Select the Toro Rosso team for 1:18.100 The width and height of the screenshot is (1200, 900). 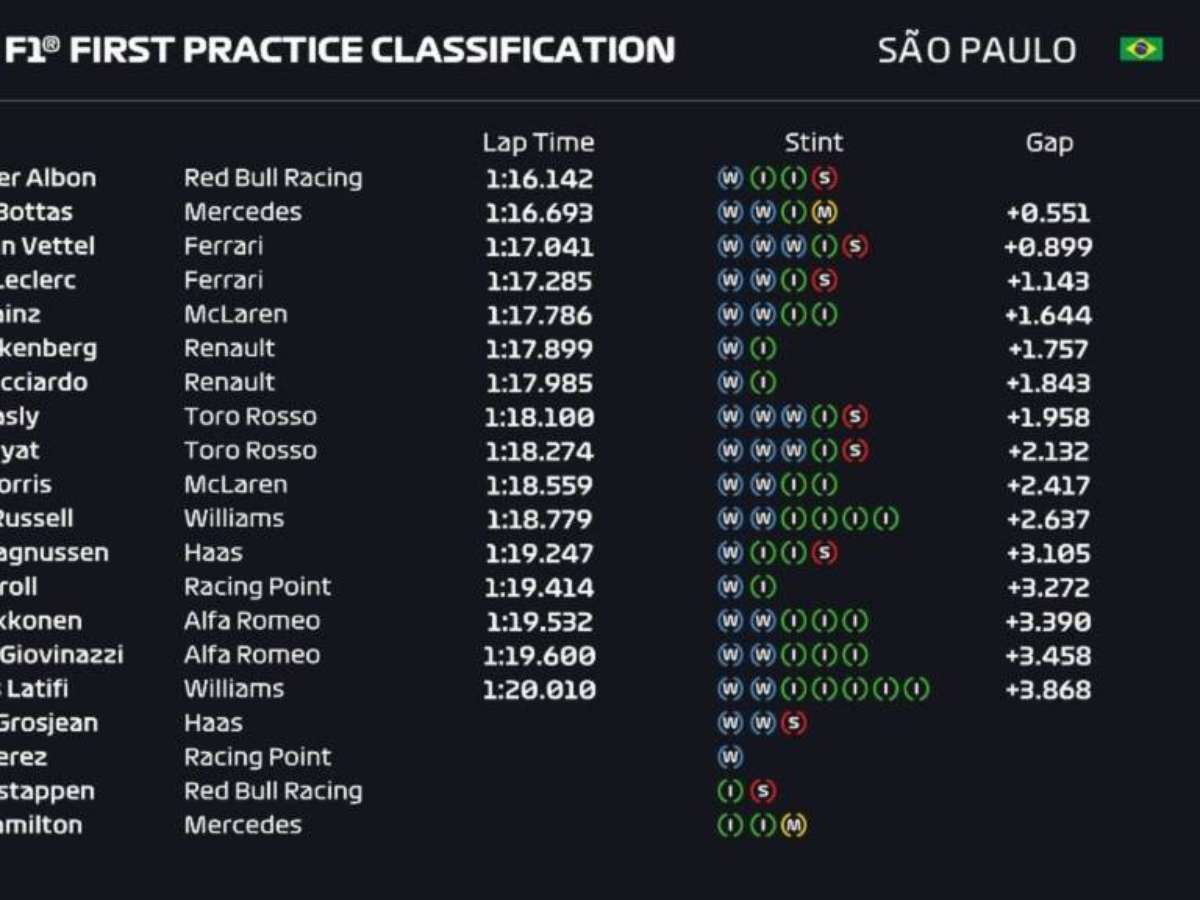click(x=250, y=417)
